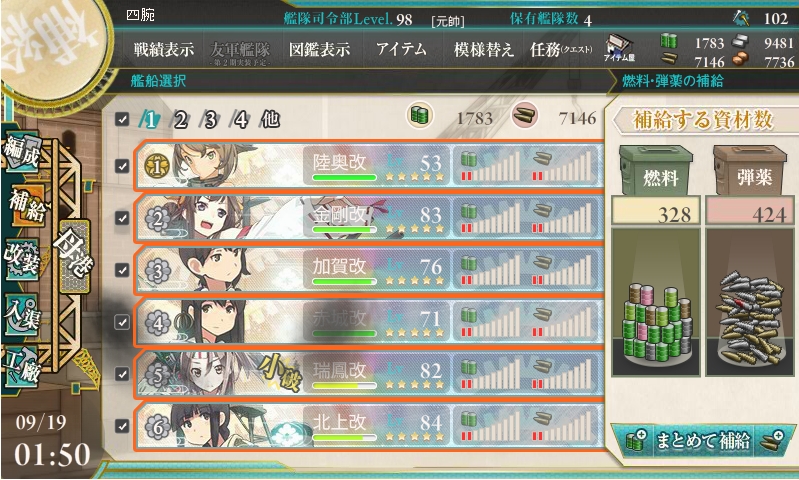Open the 戦績表示 records menu
The height and width of the screenshot is (480, 799).
pos(164,49)
